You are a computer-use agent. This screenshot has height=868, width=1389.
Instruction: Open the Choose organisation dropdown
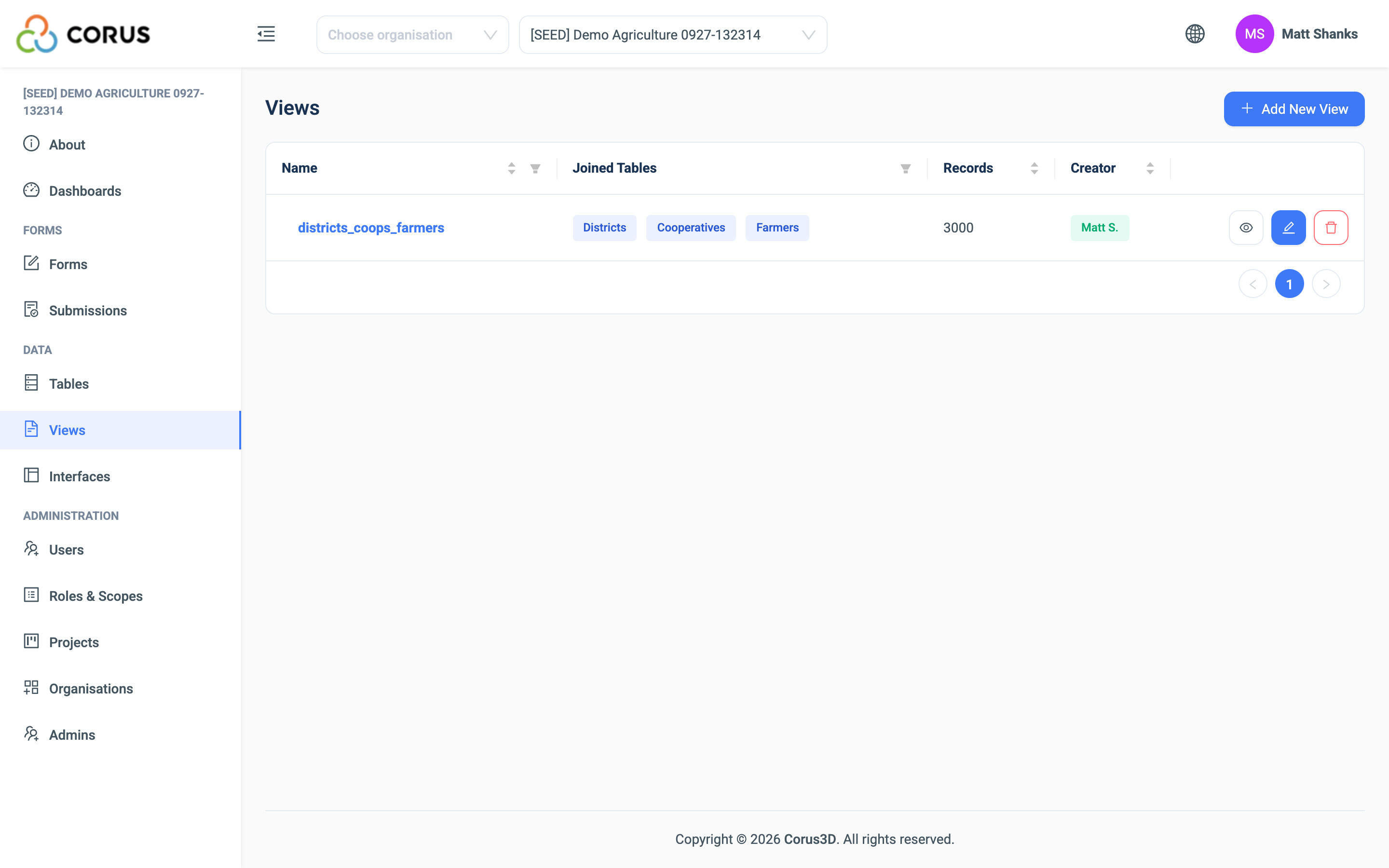[412, 35]
